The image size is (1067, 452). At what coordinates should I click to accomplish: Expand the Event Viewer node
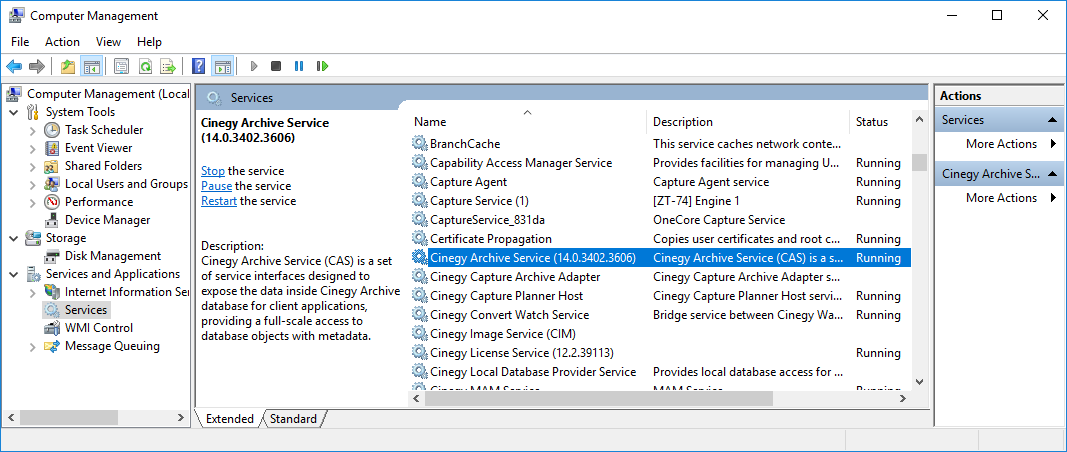pos(33,148)
